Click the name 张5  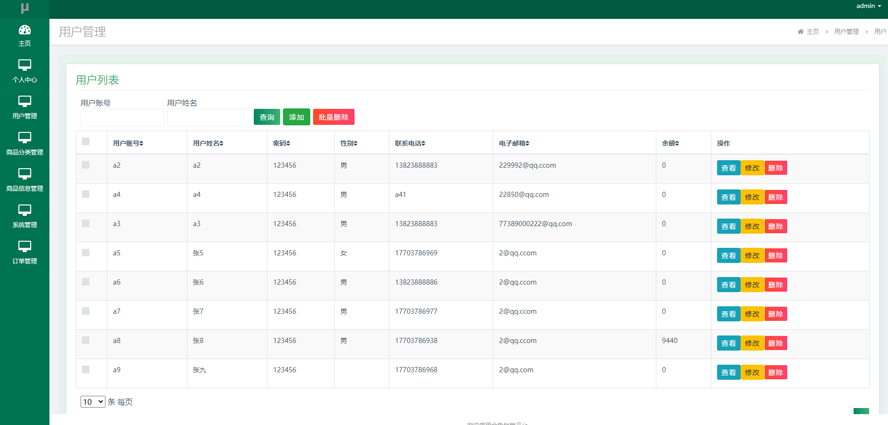(x=198, y=253)
